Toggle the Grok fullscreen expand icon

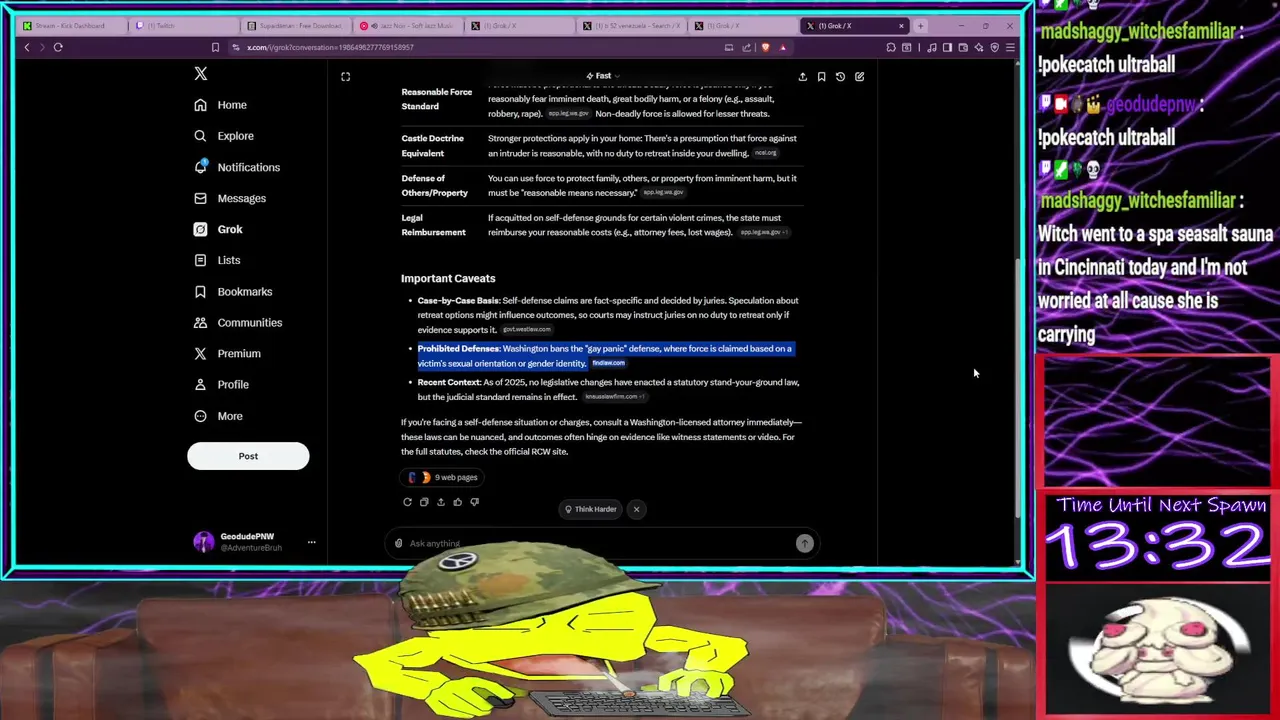point(345,77)
